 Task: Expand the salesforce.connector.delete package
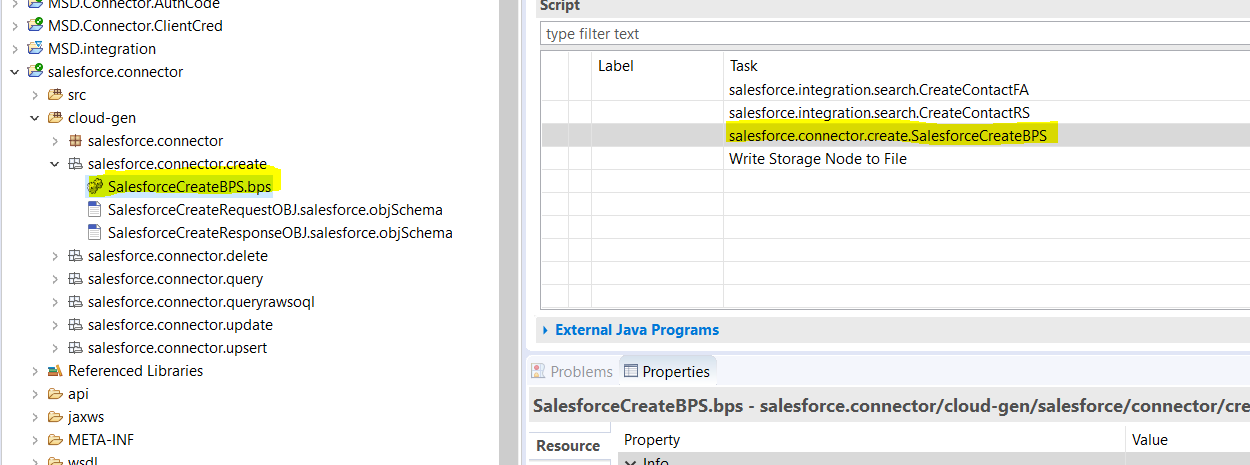point(55,255)
